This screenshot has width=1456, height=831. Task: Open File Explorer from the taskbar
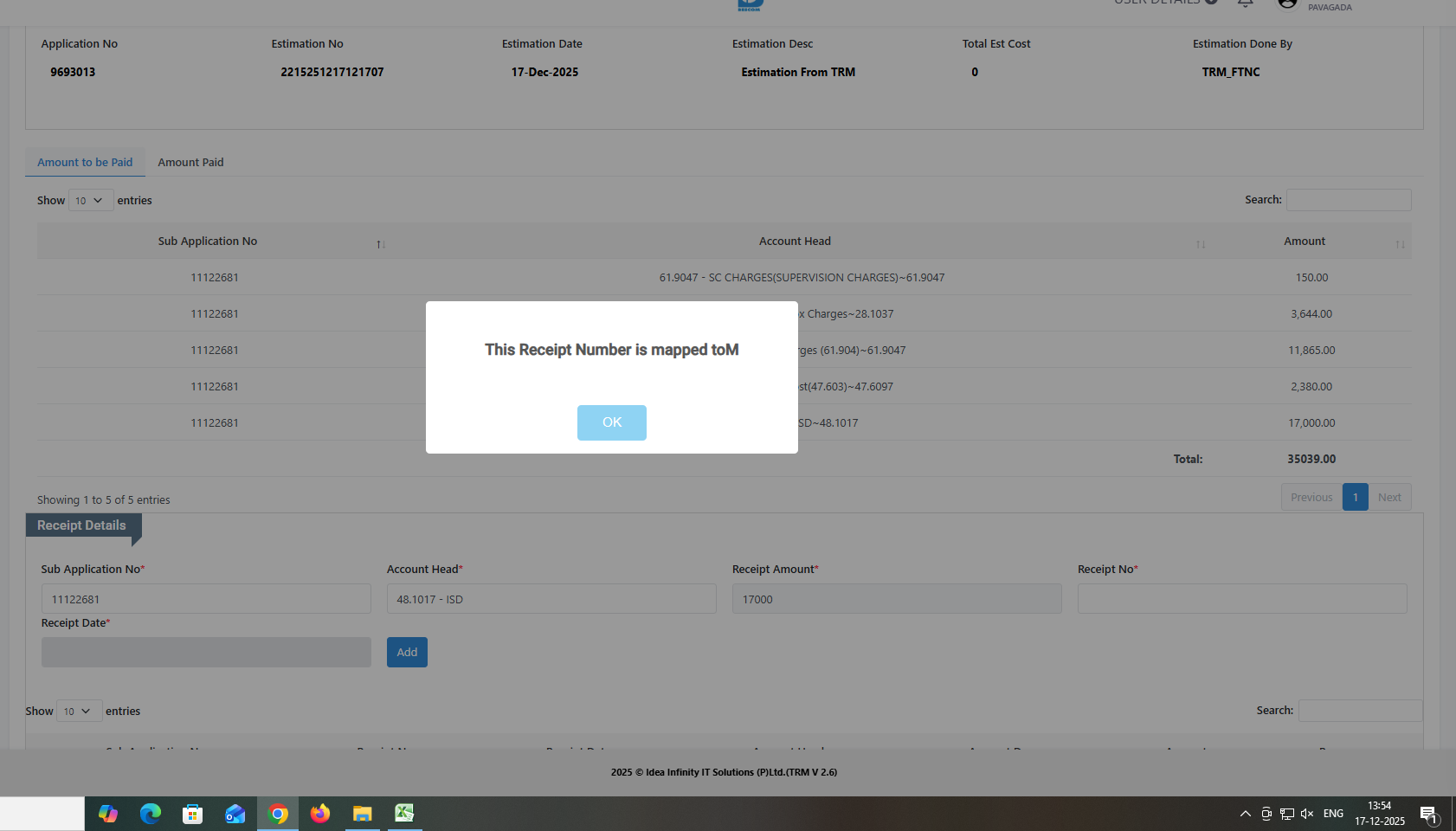pos(362,814)
